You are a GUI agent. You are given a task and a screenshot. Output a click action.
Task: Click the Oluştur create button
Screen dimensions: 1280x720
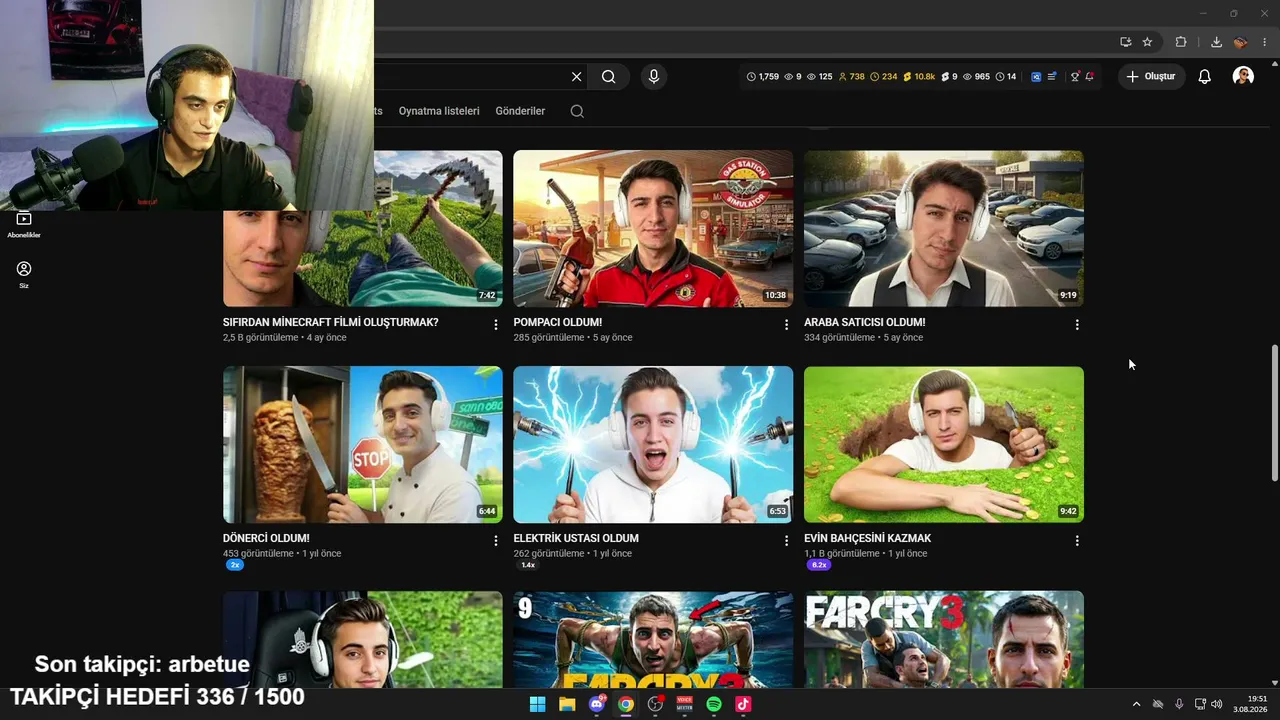tap(1152, 77)
